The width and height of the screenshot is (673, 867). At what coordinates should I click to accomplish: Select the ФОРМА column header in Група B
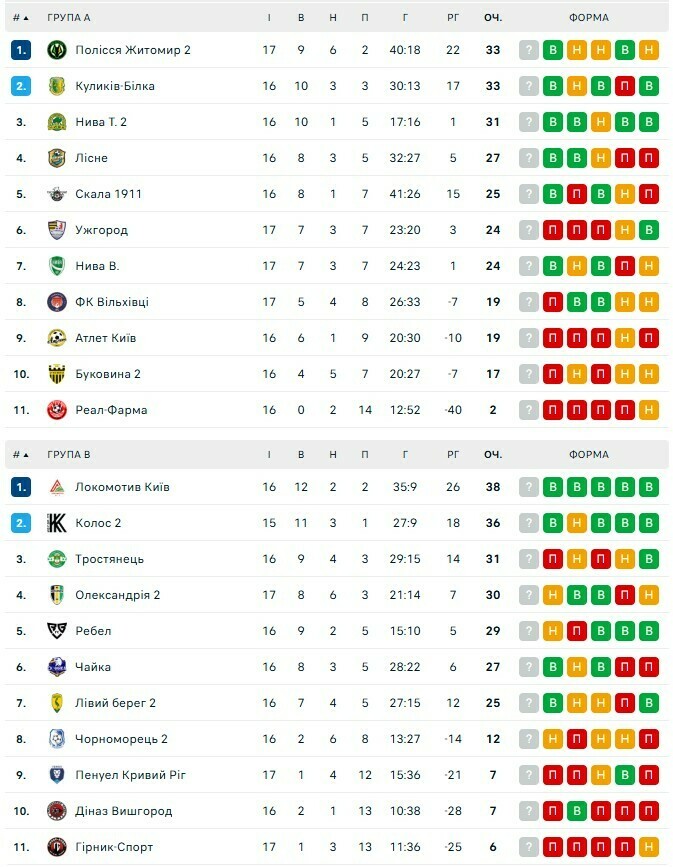click(588, 455)
